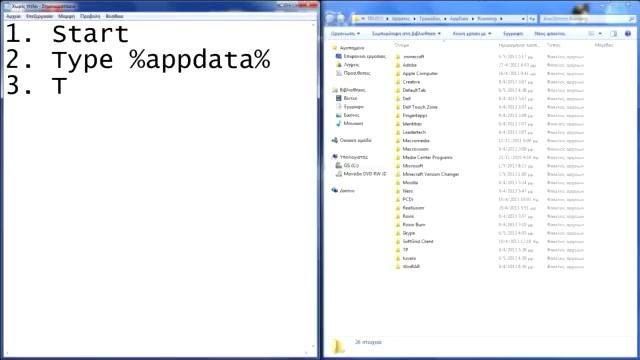Click the Apple Computer folder icon

coord(398,73)
